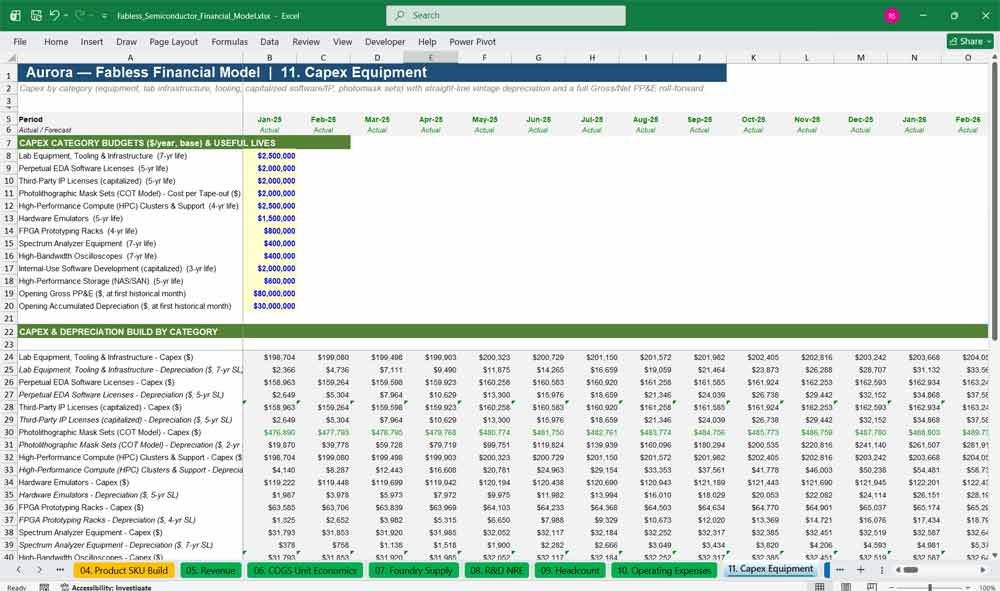Open the Power Pivot ribbon tab
This screenshot has width=1000, height=591.
click(x=473, y=41)
